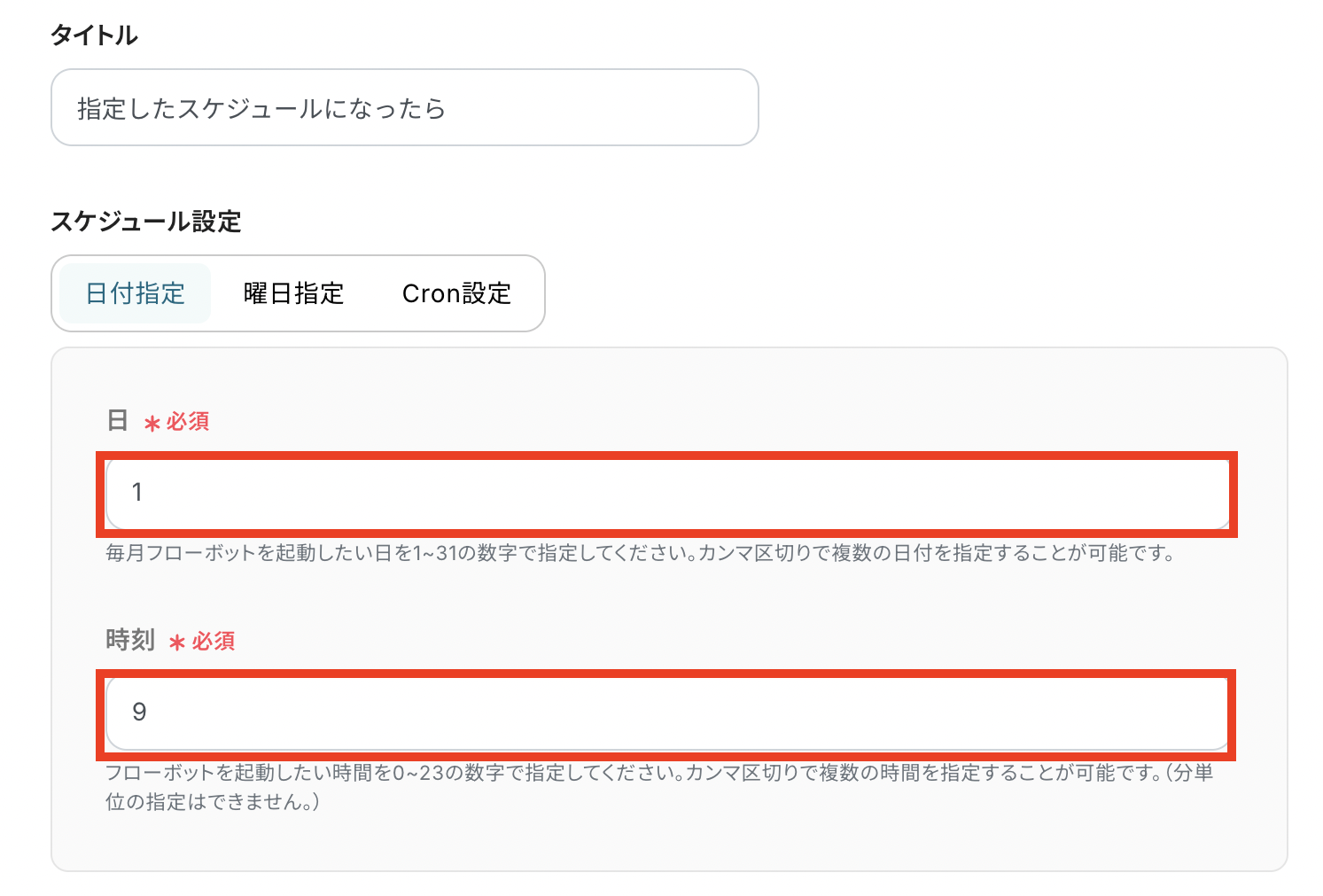The height and width of the screenshot is (896, 1323).
Task: Click the help text about 0~23 hours
Action: [x=656, y=773]
